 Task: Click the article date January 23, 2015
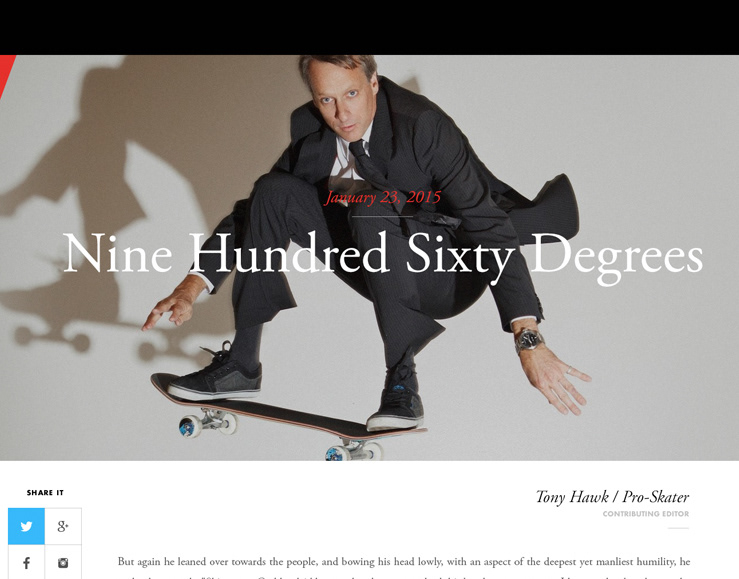coord(382,196)
